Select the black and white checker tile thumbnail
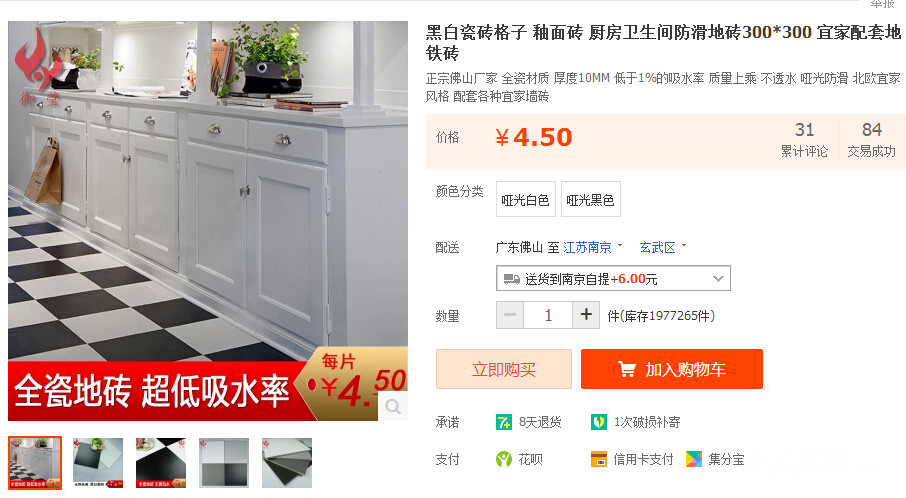The image size is (906, 498). 161,463
